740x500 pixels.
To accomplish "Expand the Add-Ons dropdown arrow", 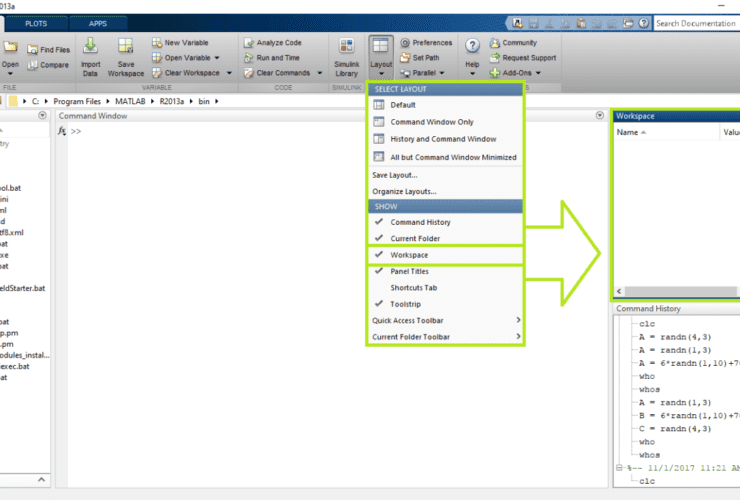I will 538,73.
